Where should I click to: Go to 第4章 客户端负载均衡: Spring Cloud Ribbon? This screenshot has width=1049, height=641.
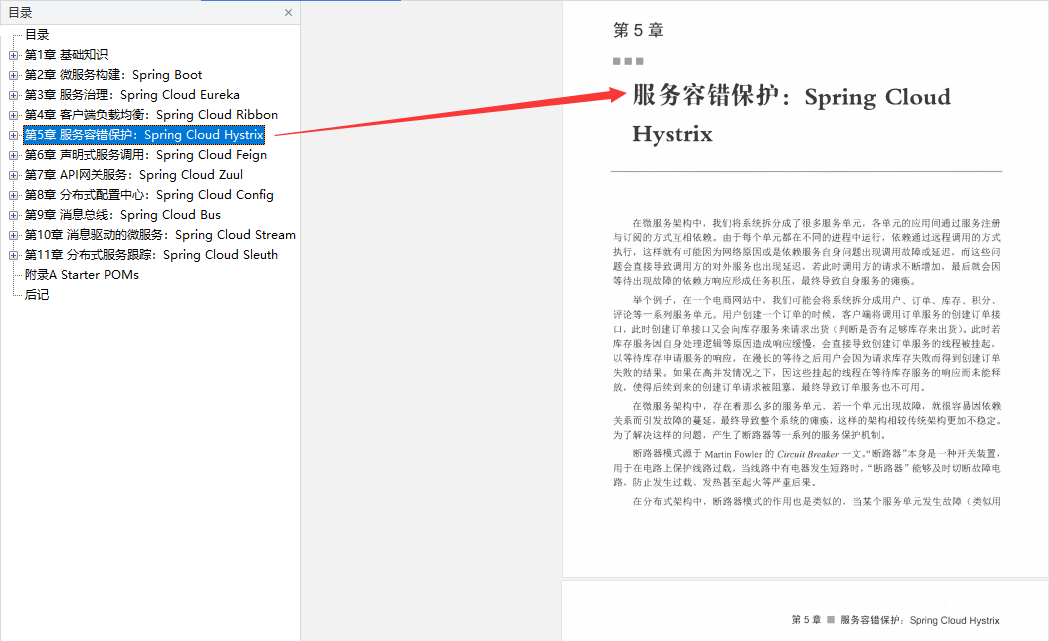pyautogui.click(x=151, y=115)
